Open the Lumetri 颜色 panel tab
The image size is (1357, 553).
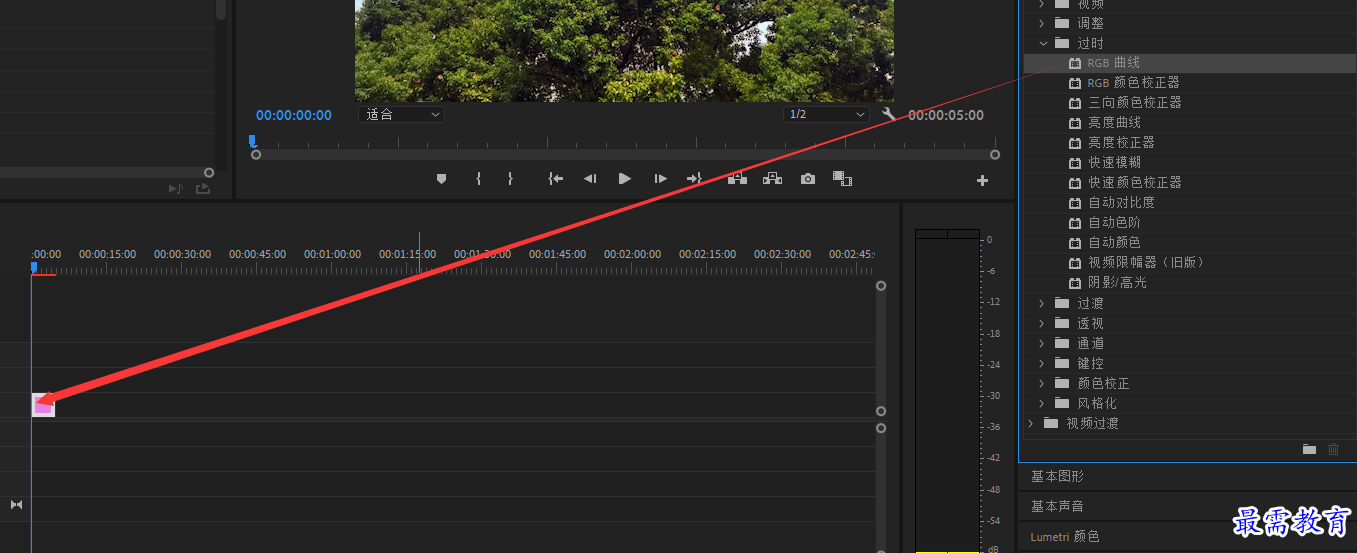1065,536
